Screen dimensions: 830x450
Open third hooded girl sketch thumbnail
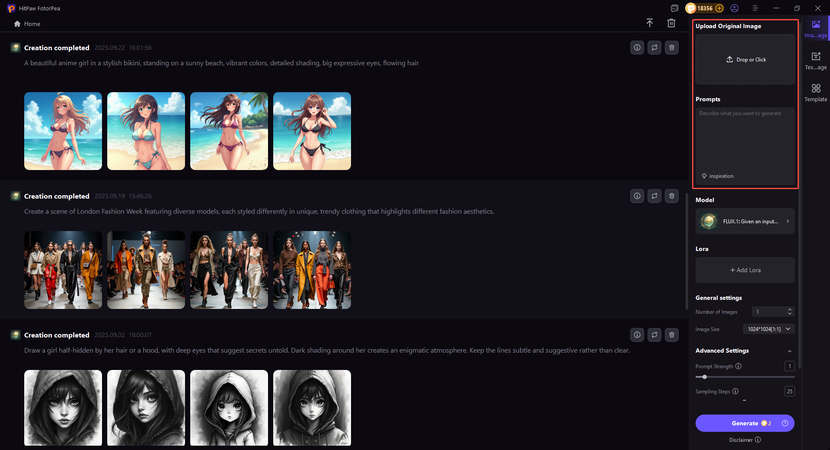[x=229, y=408]
